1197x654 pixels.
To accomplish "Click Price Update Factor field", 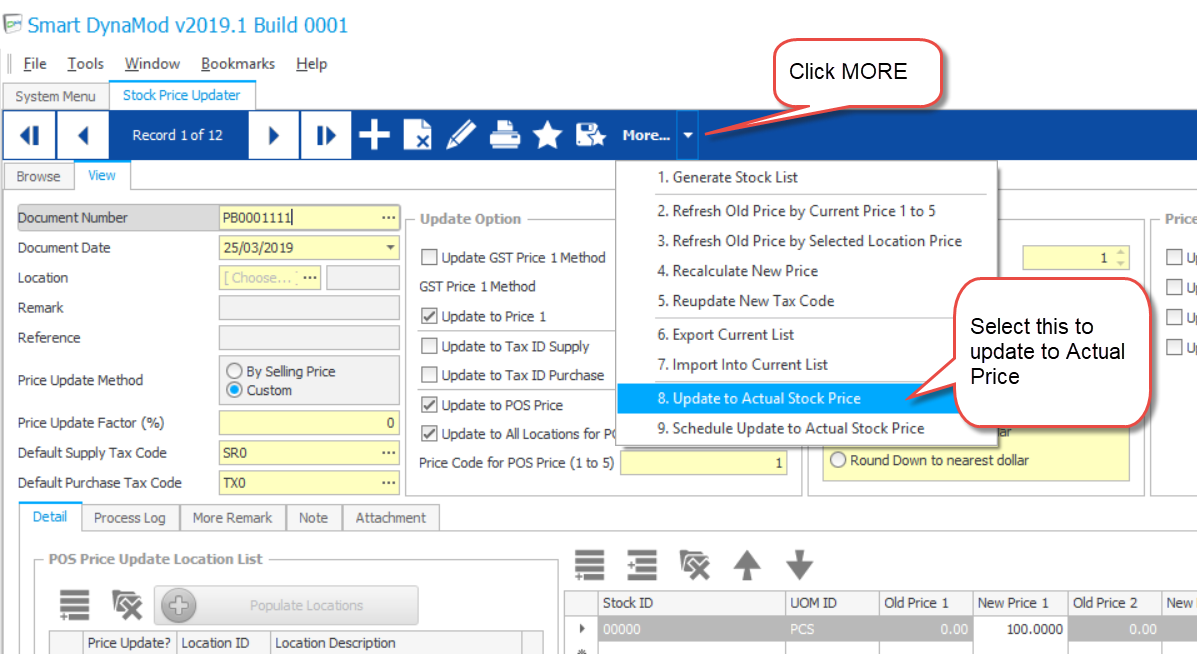I will point(309,423).
